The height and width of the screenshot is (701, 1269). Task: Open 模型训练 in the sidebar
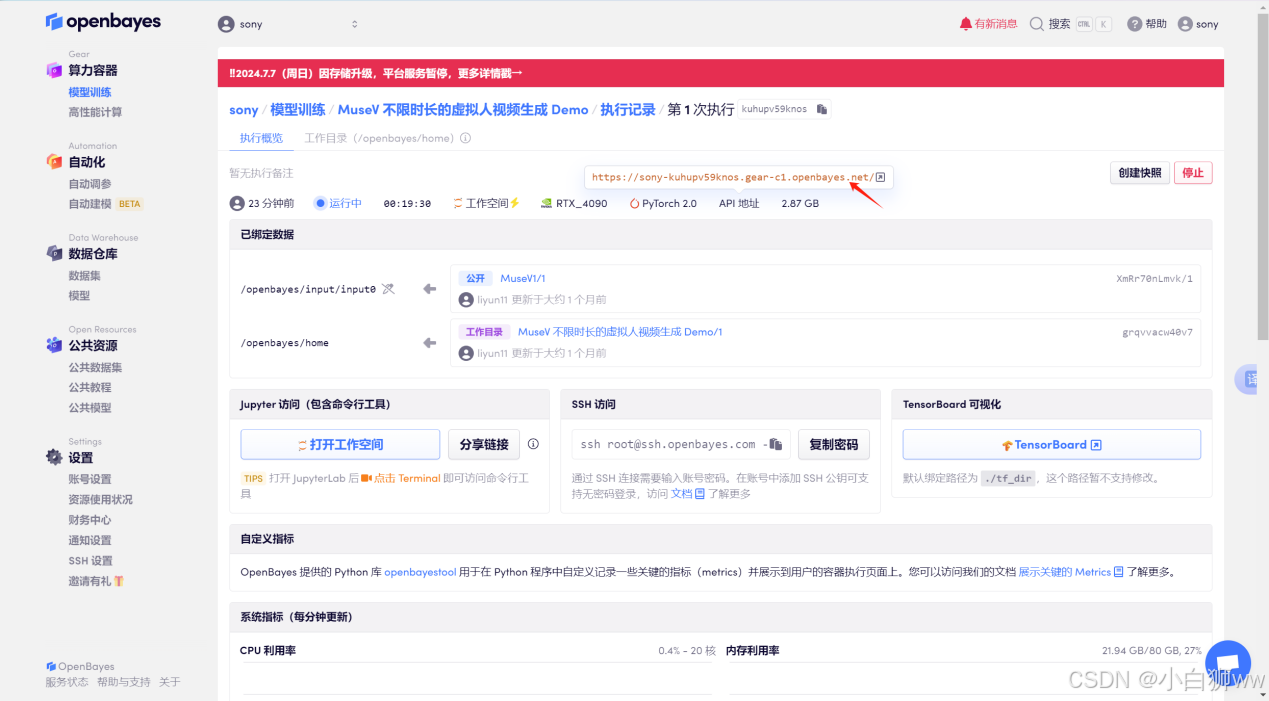[90, 92]
